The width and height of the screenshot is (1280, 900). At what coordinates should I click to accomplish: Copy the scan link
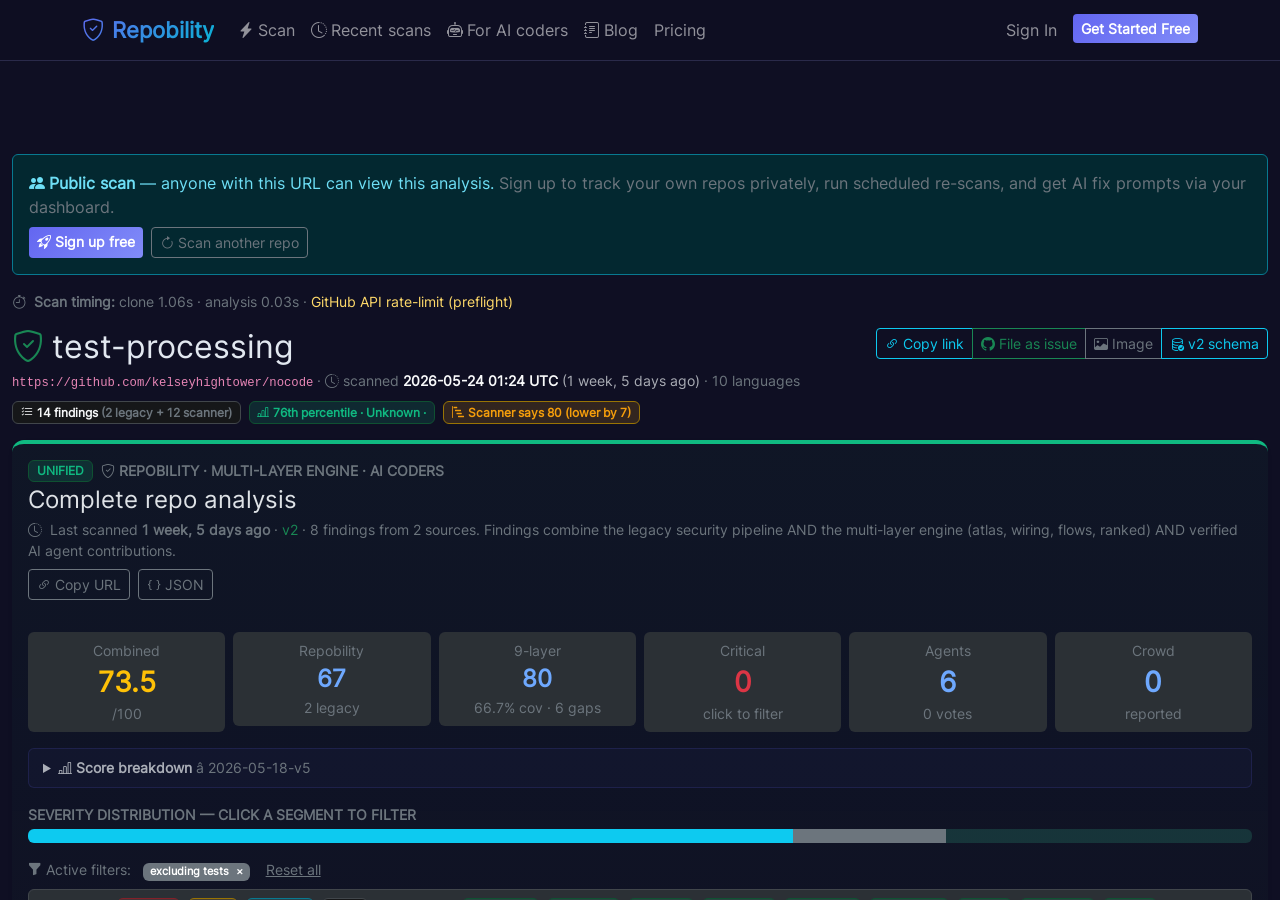[924, 343]
